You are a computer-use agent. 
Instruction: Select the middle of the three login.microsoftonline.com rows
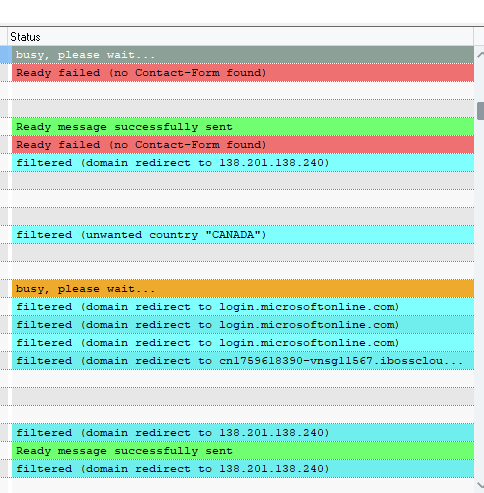pos(243,325)
